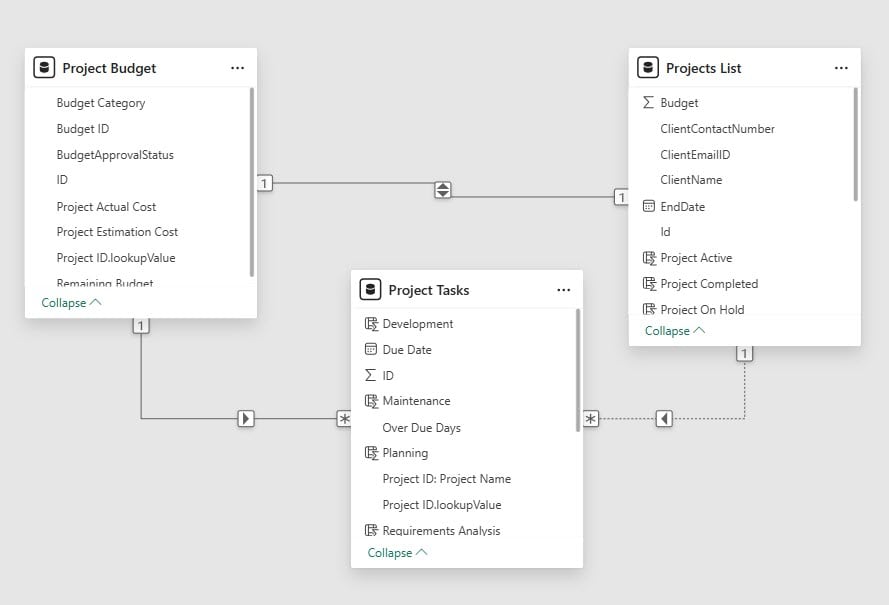Select the ID field in Project Budget
889x605 pixels.
click(x=62, y=180)
